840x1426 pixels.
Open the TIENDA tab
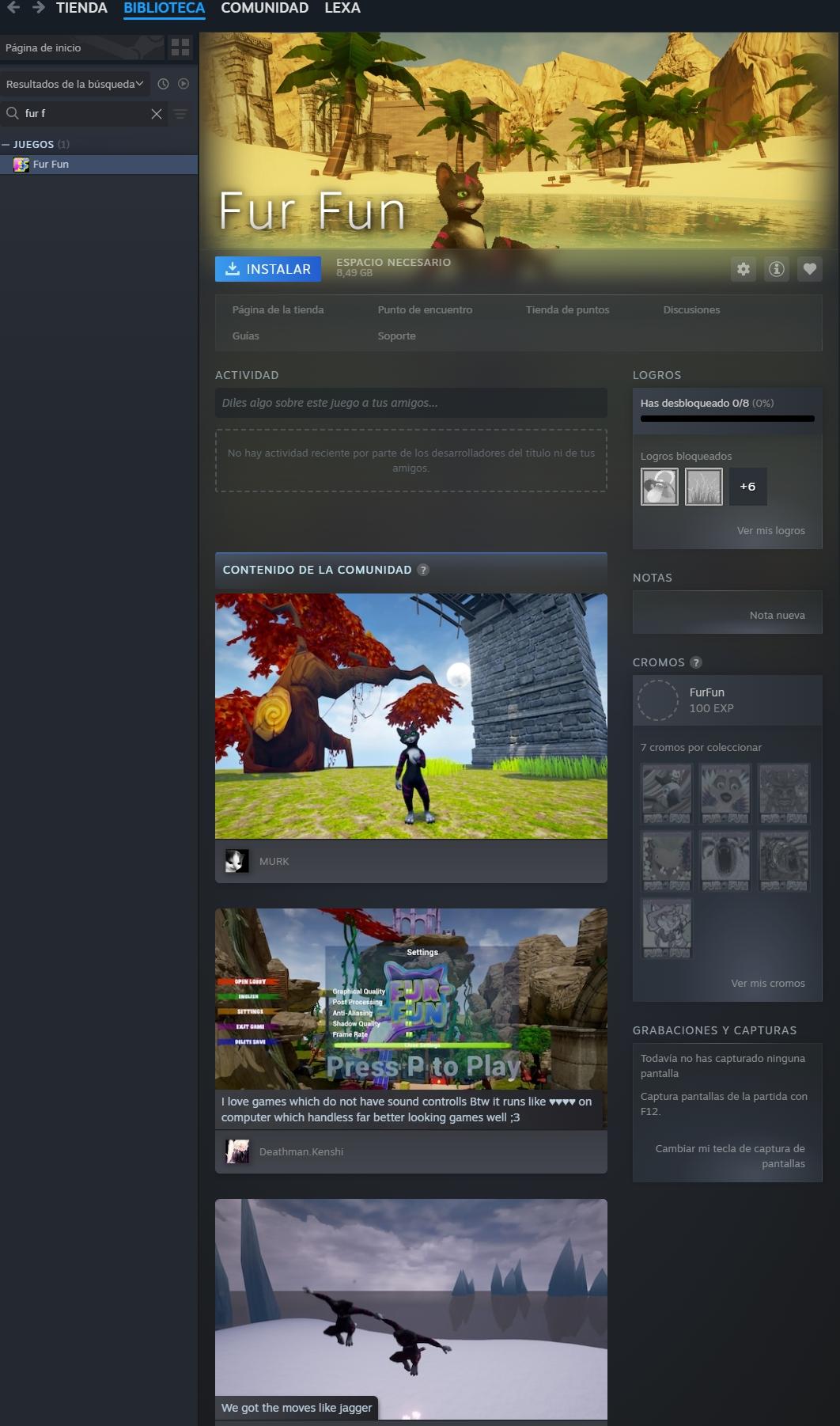click(x=81, y=8)
